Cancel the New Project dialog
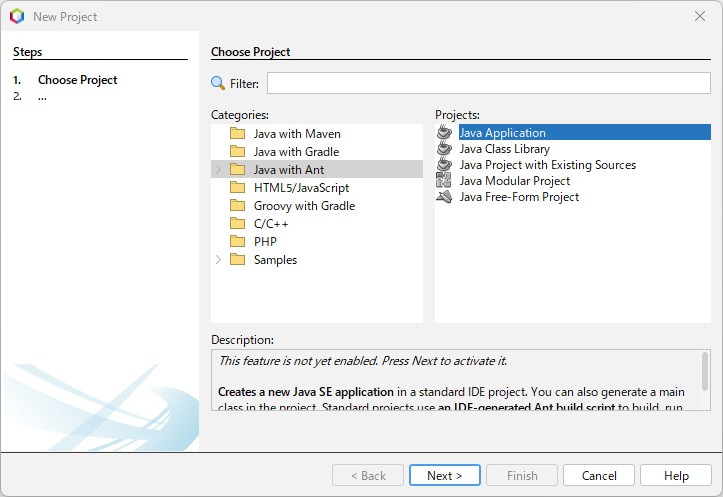 (x=599, y=476)
